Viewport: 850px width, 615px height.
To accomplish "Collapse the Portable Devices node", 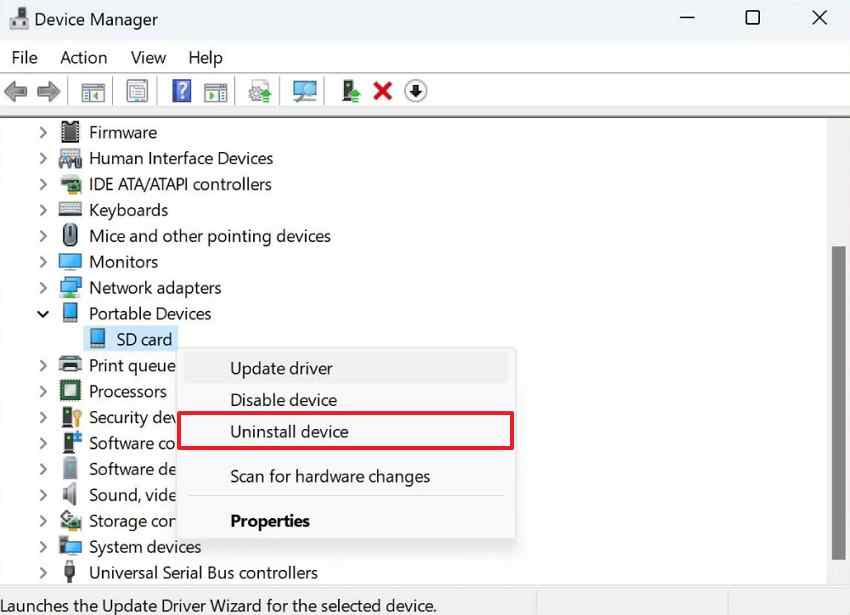I will pos(43,314).
